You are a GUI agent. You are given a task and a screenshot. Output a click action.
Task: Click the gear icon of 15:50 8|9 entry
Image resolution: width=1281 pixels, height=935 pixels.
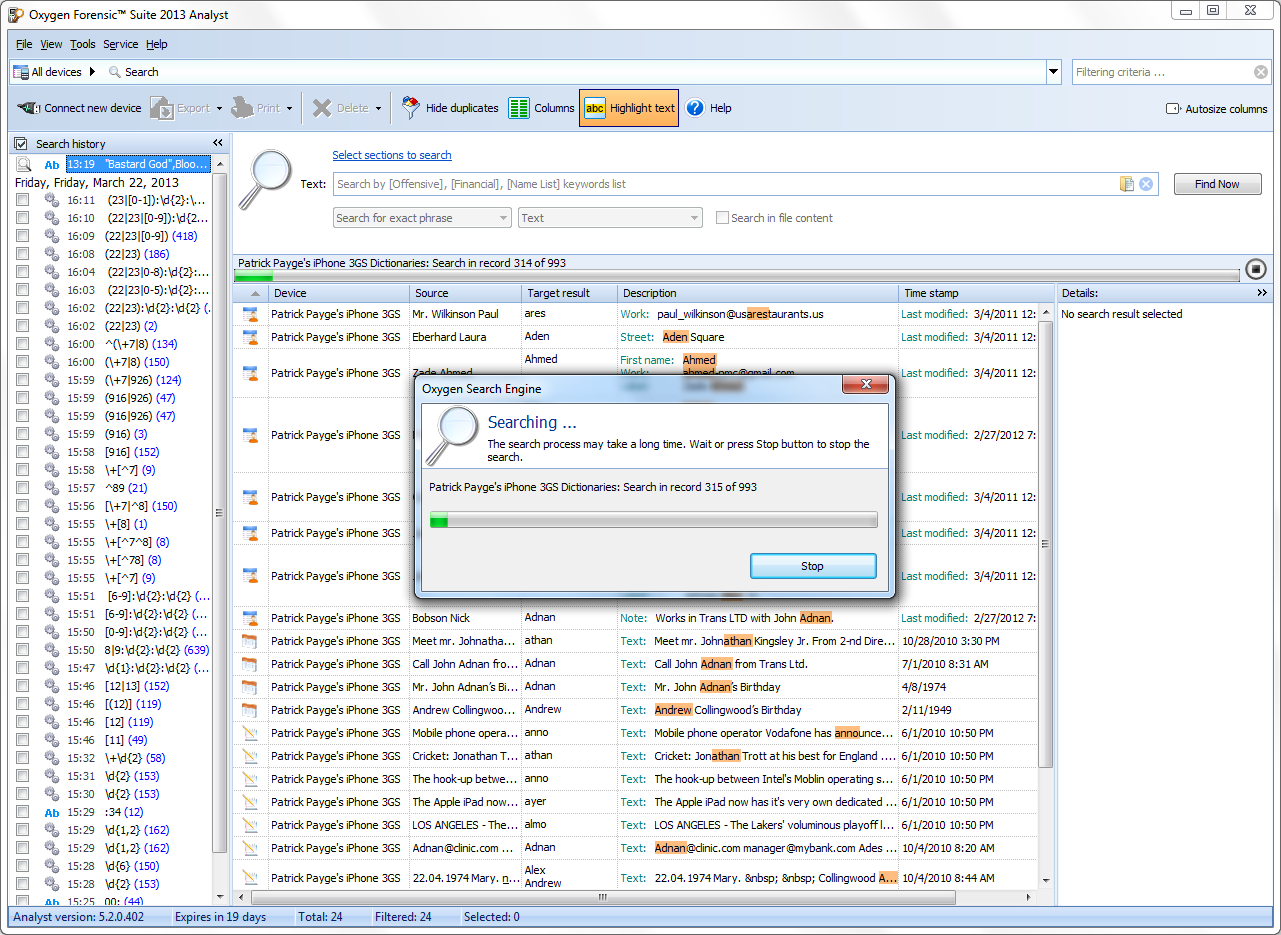coord(52,650)
